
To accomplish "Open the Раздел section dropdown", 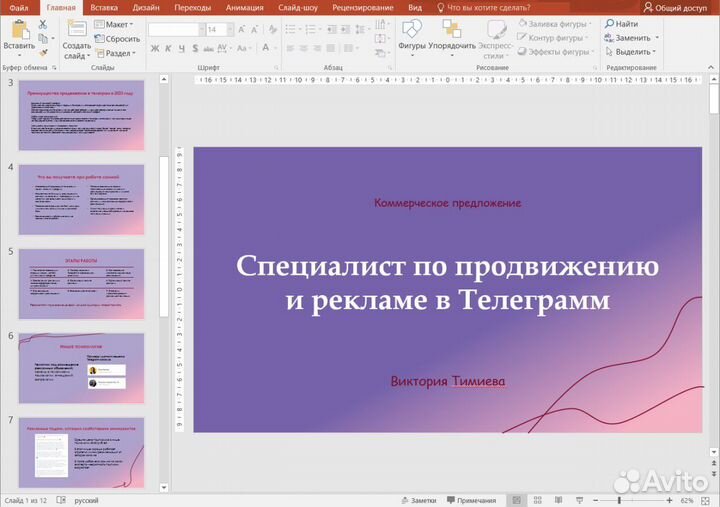I will click(116, 53).
